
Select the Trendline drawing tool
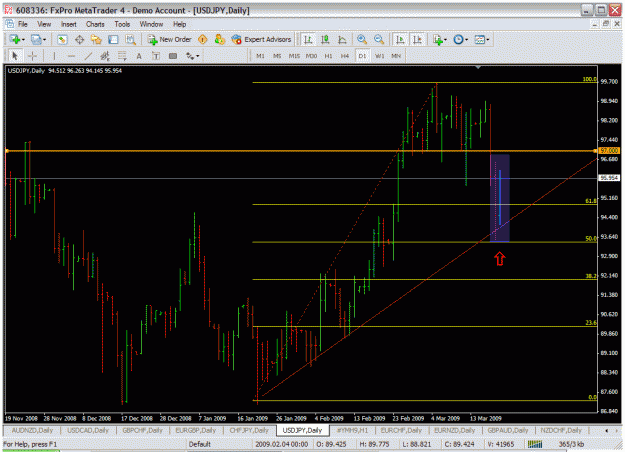point(88,56)
